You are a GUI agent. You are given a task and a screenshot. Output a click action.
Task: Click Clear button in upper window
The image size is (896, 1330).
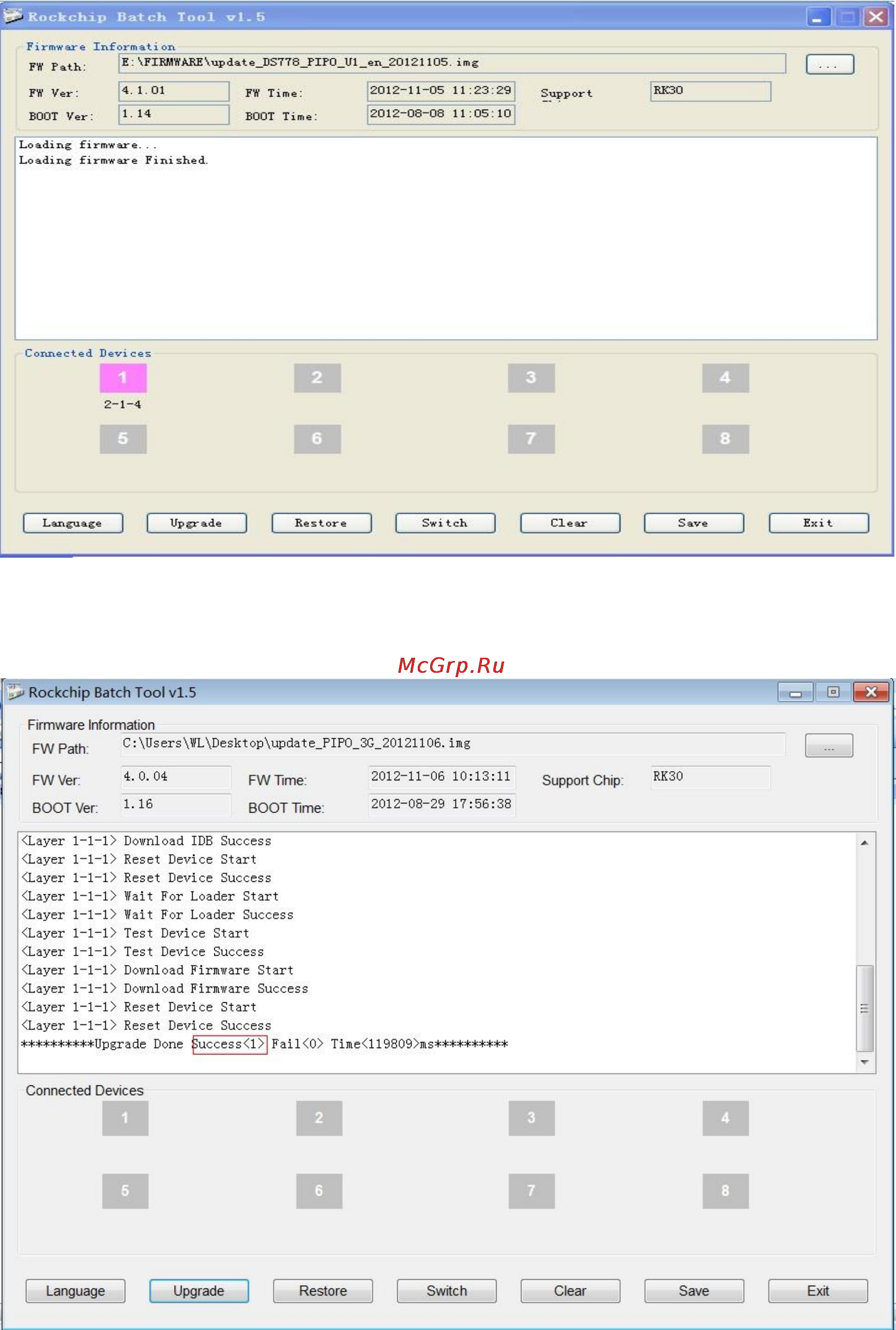tap(569, 523)
